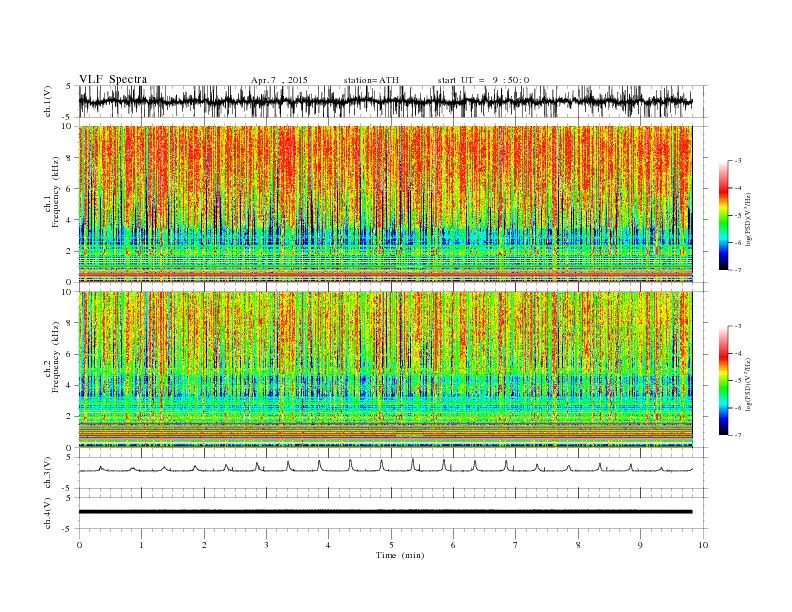Click the "ch.3(V)" axis label
The image size is (792, 612).
pos(48,473)
